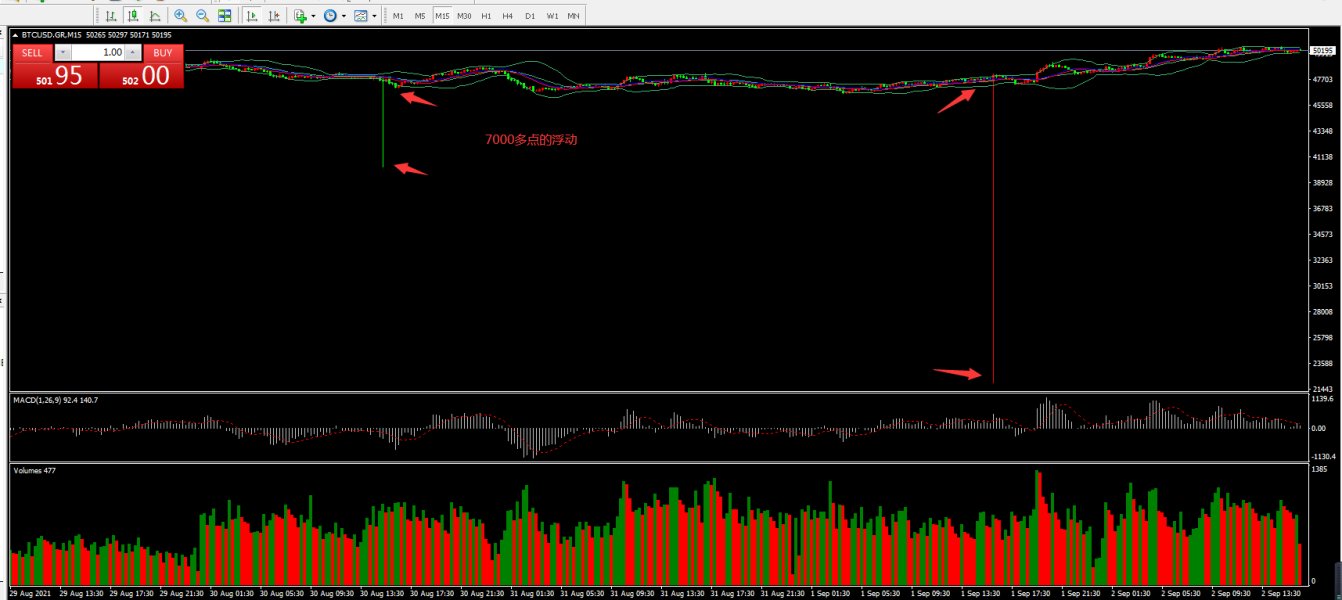Select the H4 timeframe
This screenshot has width=1342, height=600.
507,16
